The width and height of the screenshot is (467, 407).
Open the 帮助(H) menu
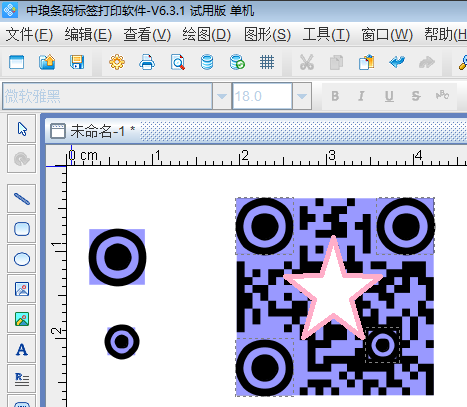pos(445,35)
